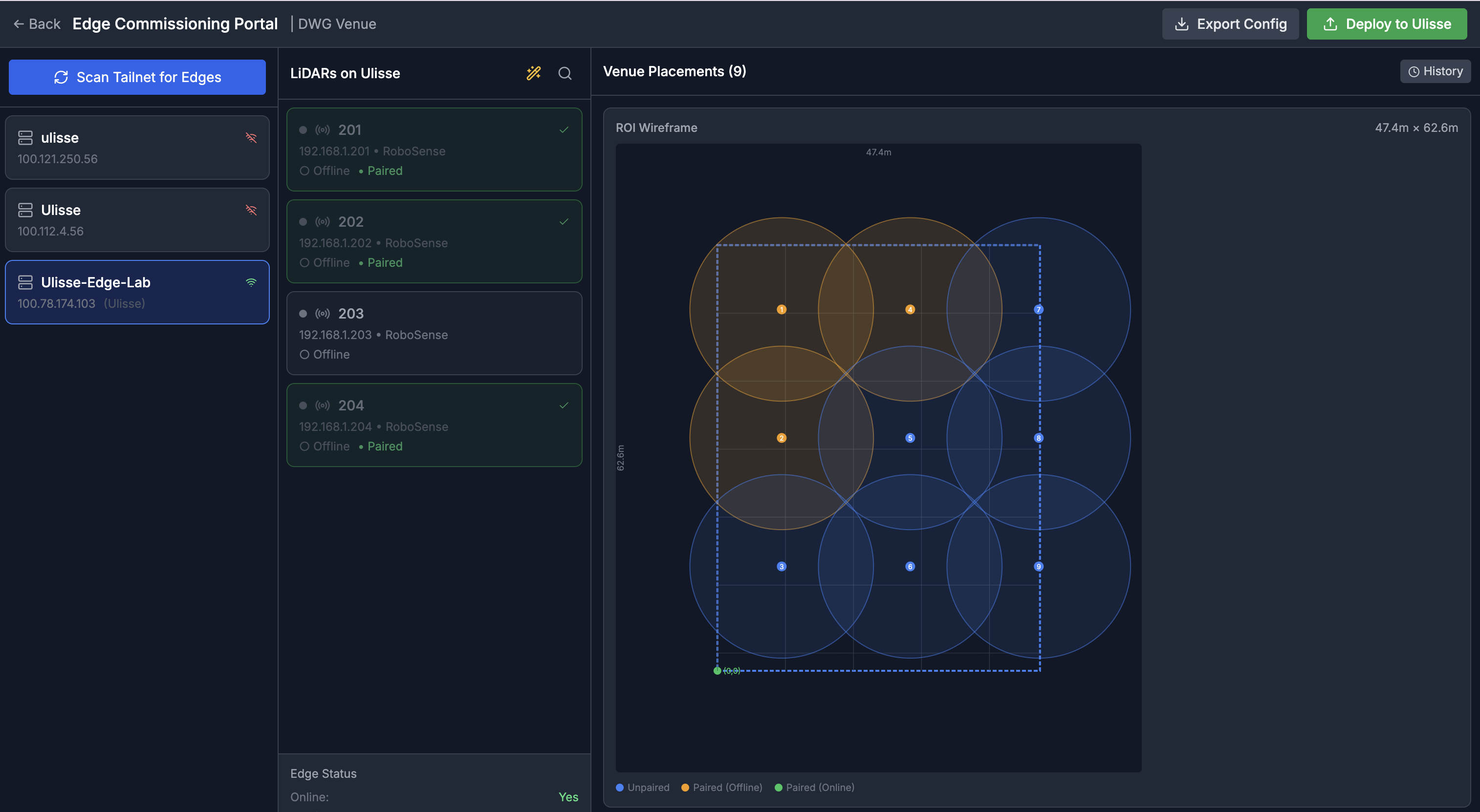1480x812 pixels.
Task: Click the status dot on LiDAR 202
Action: (x=304, y=221)
